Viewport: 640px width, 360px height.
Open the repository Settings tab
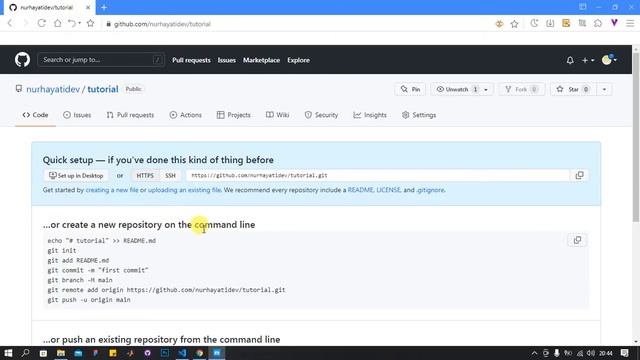tap(419, 115)
